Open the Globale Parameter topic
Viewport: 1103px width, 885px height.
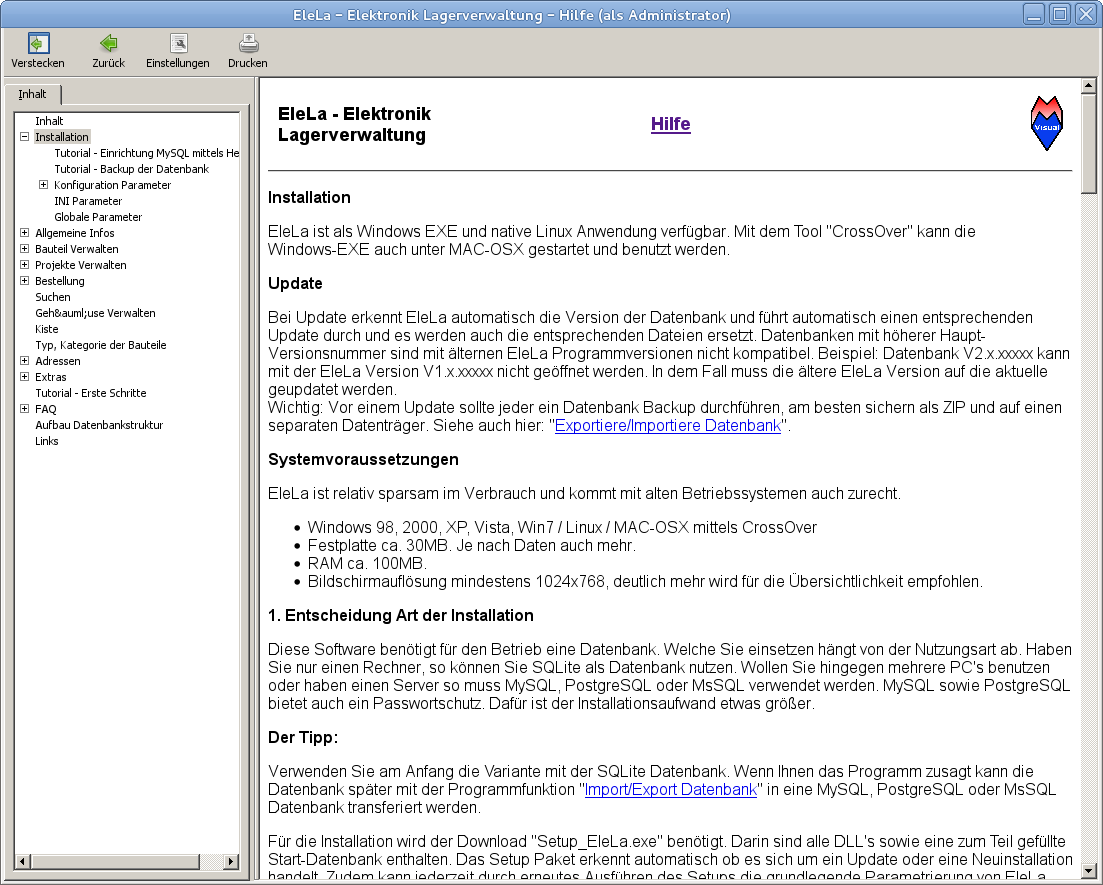click(98, 217)
